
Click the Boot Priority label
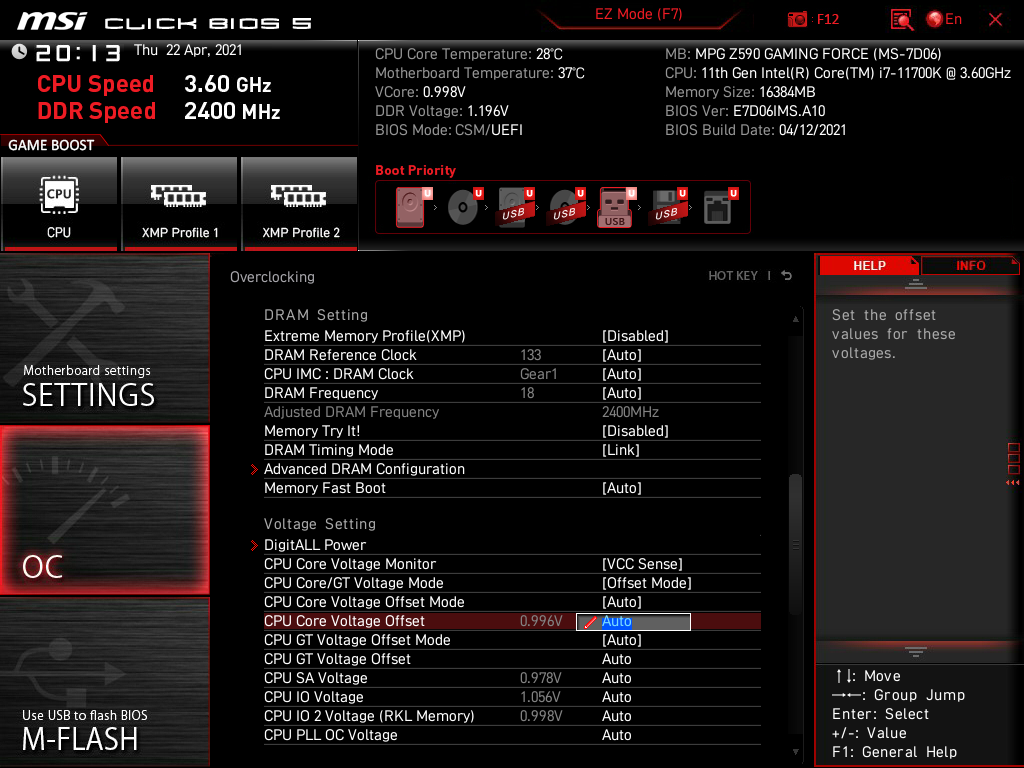(415, 170)
